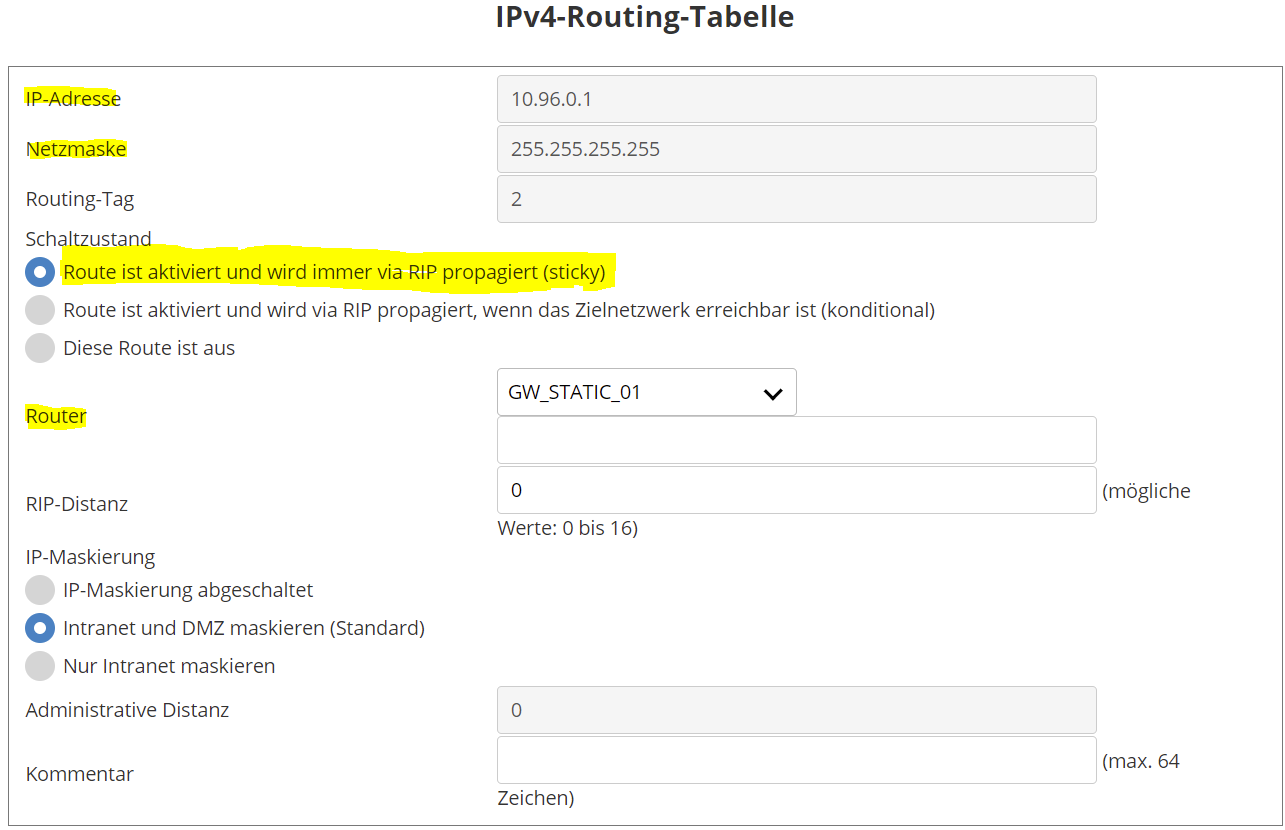
Task: Click the 'Schaltzustand' section label
Action: tap(88, 239)
